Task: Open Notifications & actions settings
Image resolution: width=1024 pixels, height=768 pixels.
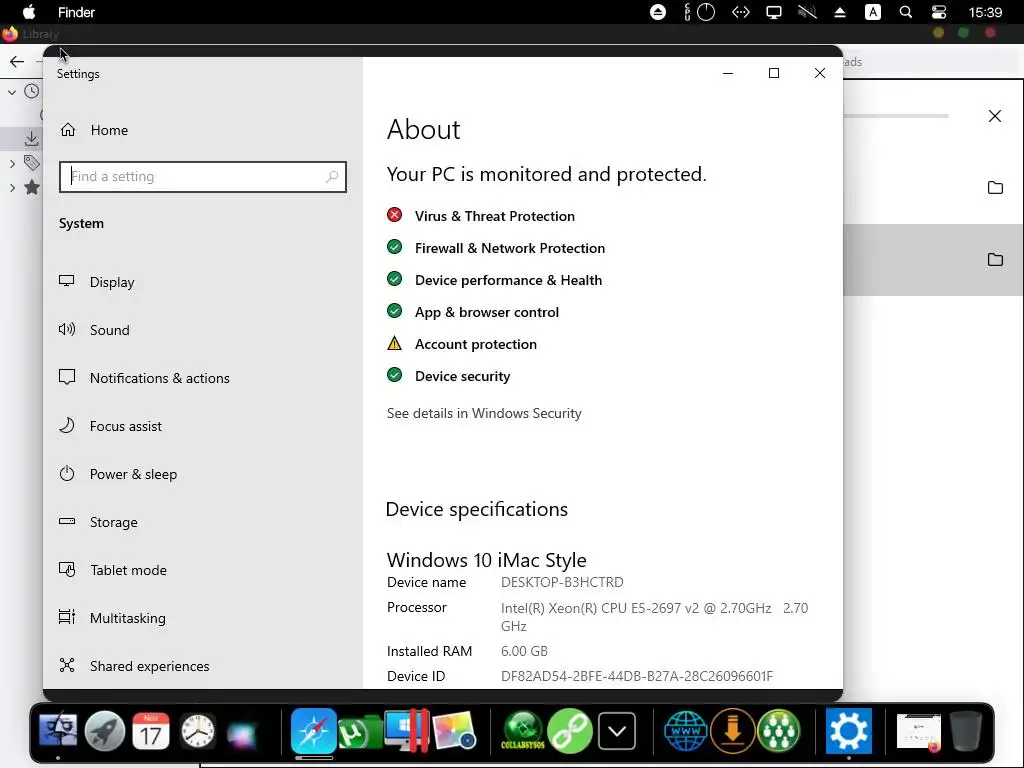Action: click(144, 378)
